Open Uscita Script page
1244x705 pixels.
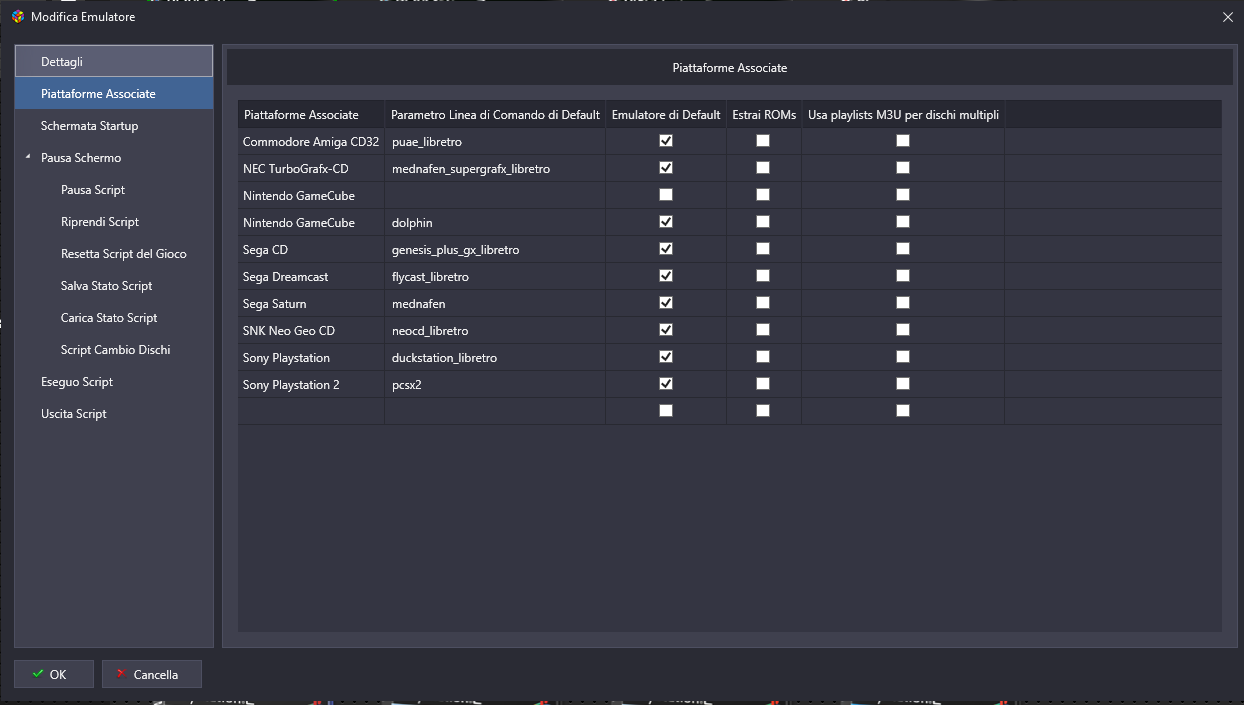pyautogui.click(x=74, y=414)
